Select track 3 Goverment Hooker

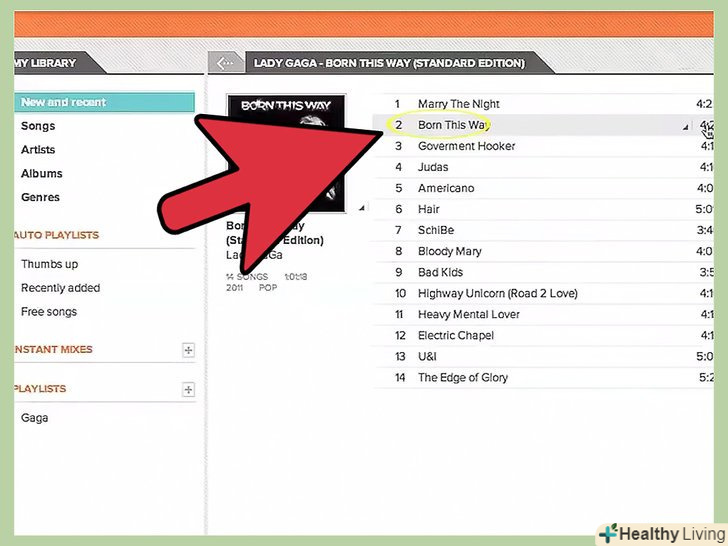pos(543,146)
